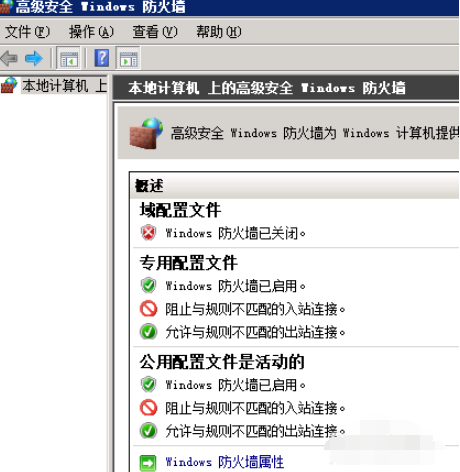Open the 操作(A) menu
The width and height of the screenshot is (460, 472).
pos(91,32)
